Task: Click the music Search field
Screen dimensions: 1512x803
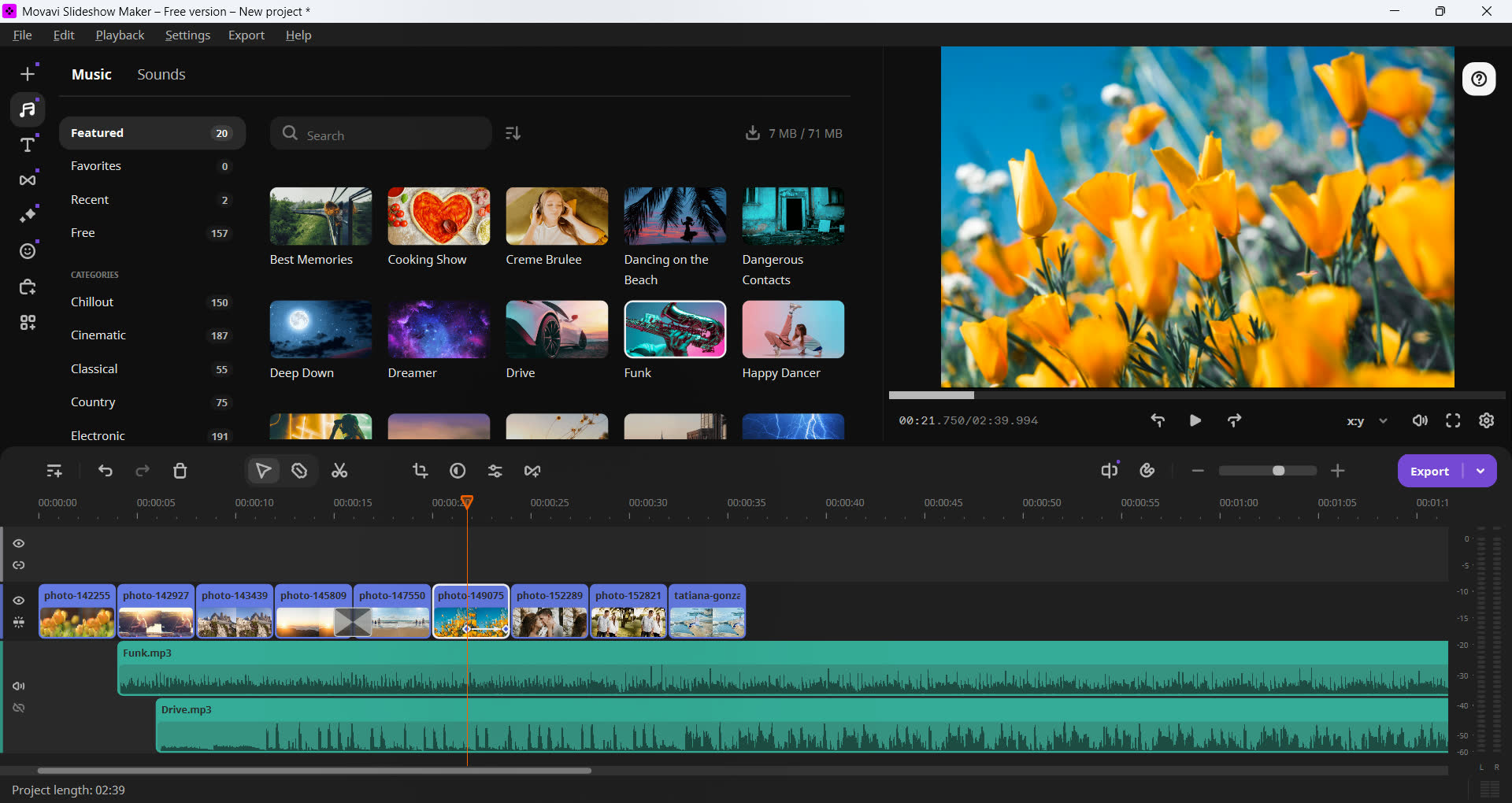Action: [x=381, y=134]
